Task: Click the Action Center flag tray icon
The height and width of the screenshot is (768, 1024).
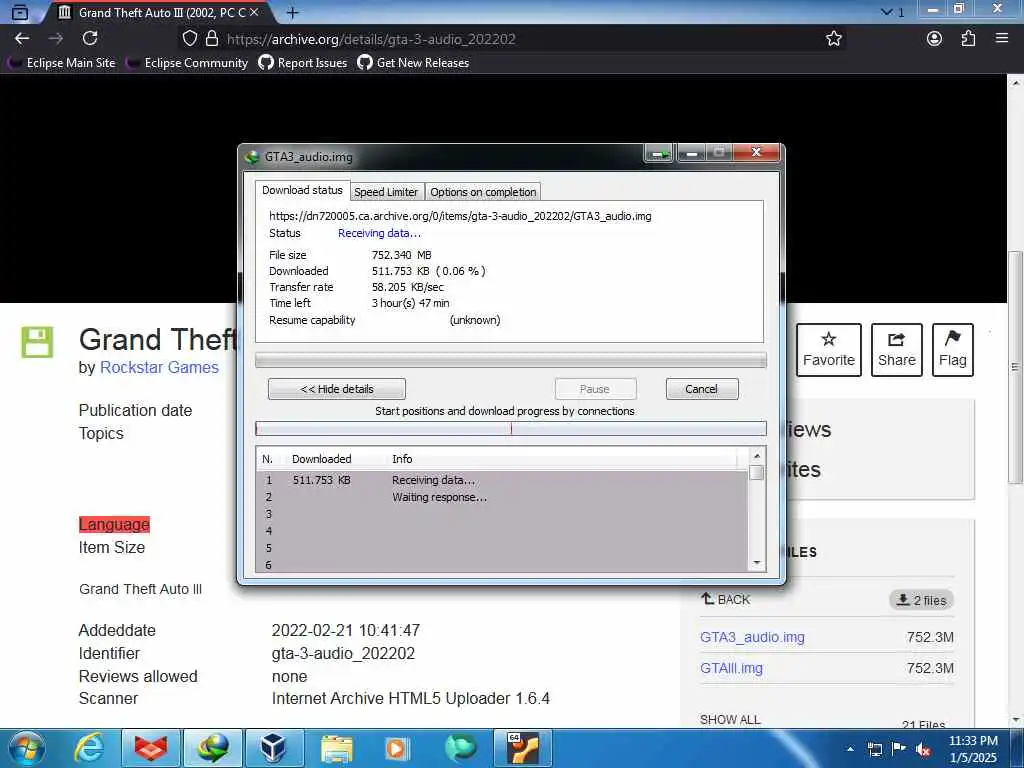Action: [899, 749]
